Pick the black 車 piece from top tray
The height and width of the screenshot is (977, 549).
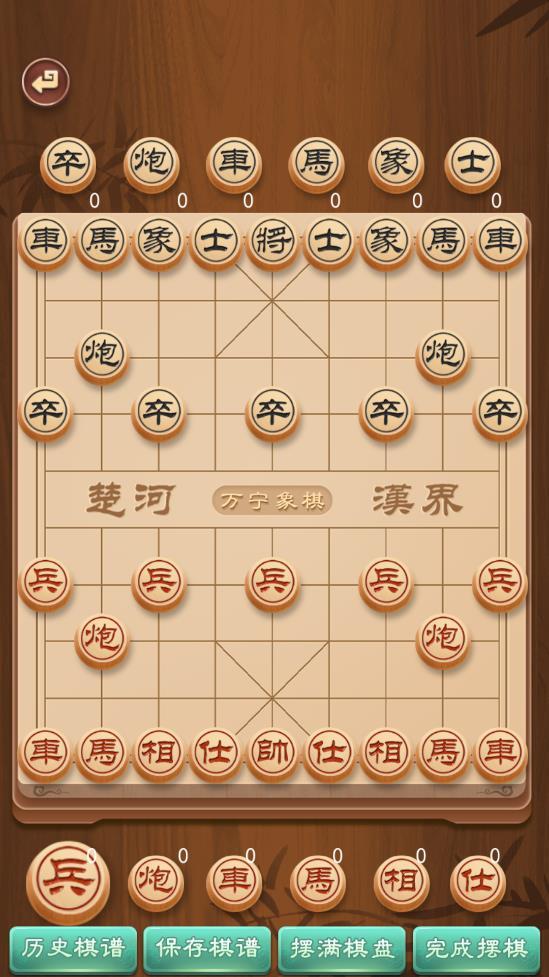point(234,164)
